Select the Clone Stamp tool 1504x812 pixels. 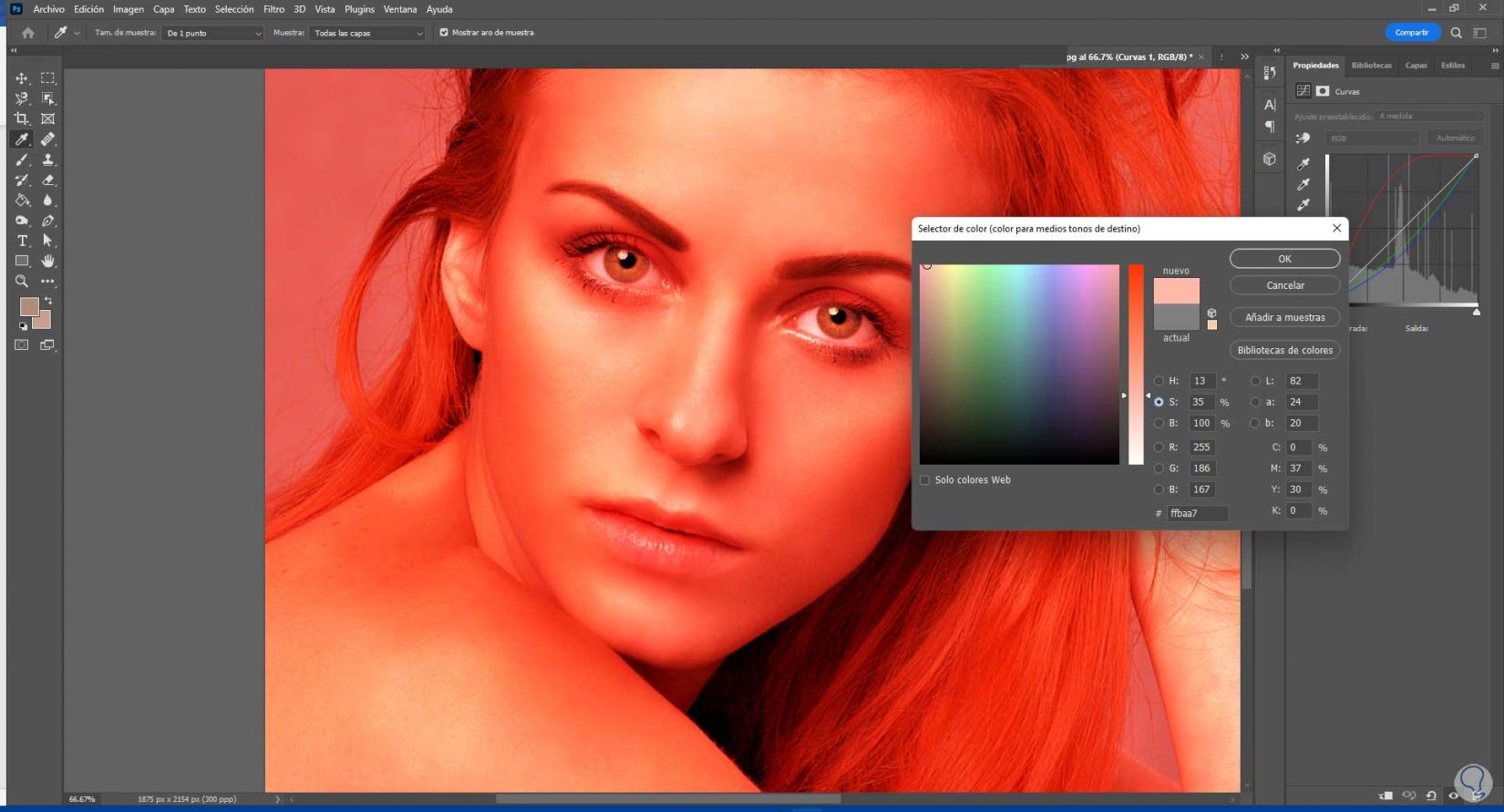[x=47, y=159]
